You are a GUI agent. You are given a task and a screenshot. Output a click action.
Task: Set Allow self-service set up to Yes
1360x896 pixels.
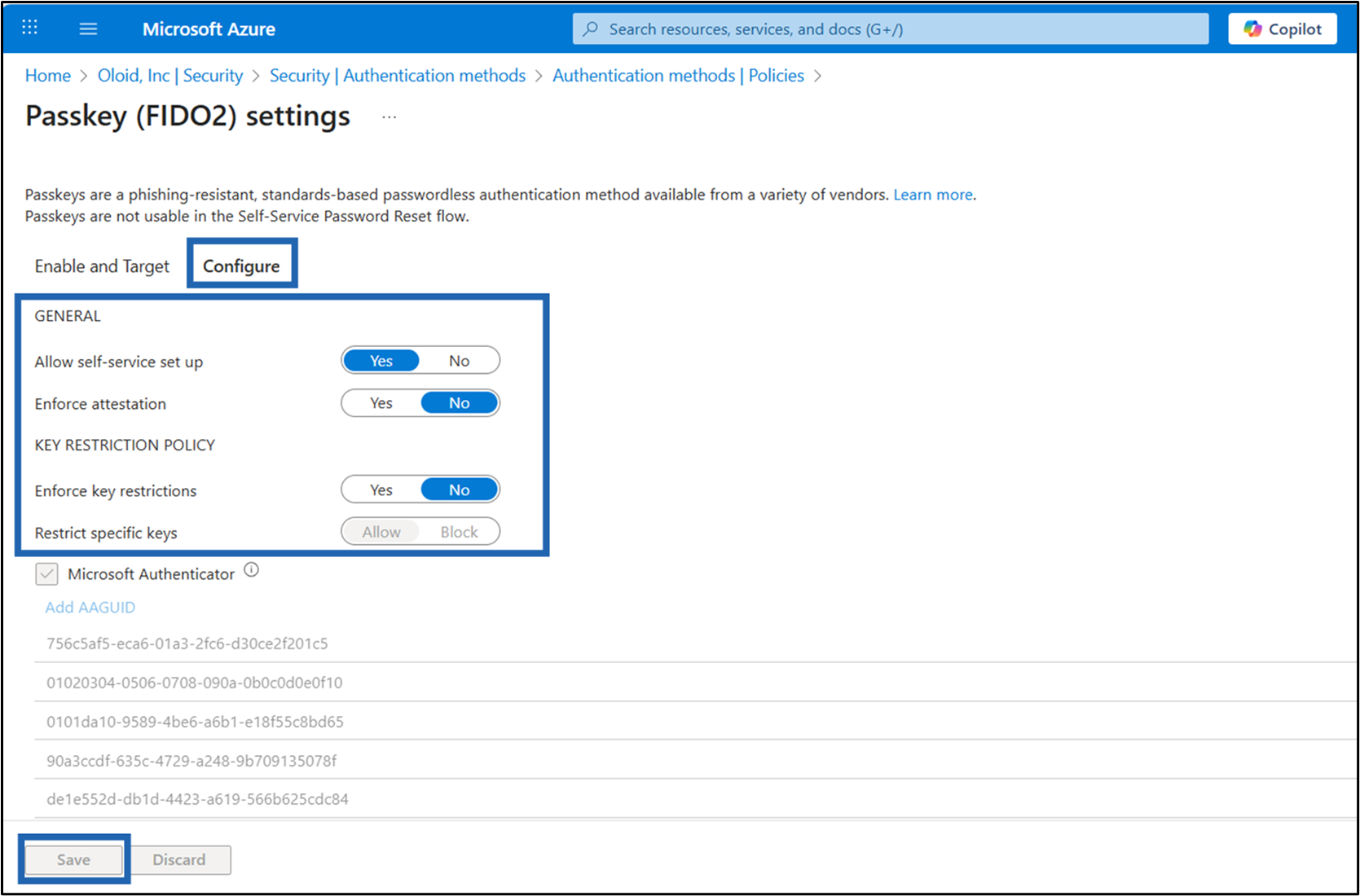381,361
